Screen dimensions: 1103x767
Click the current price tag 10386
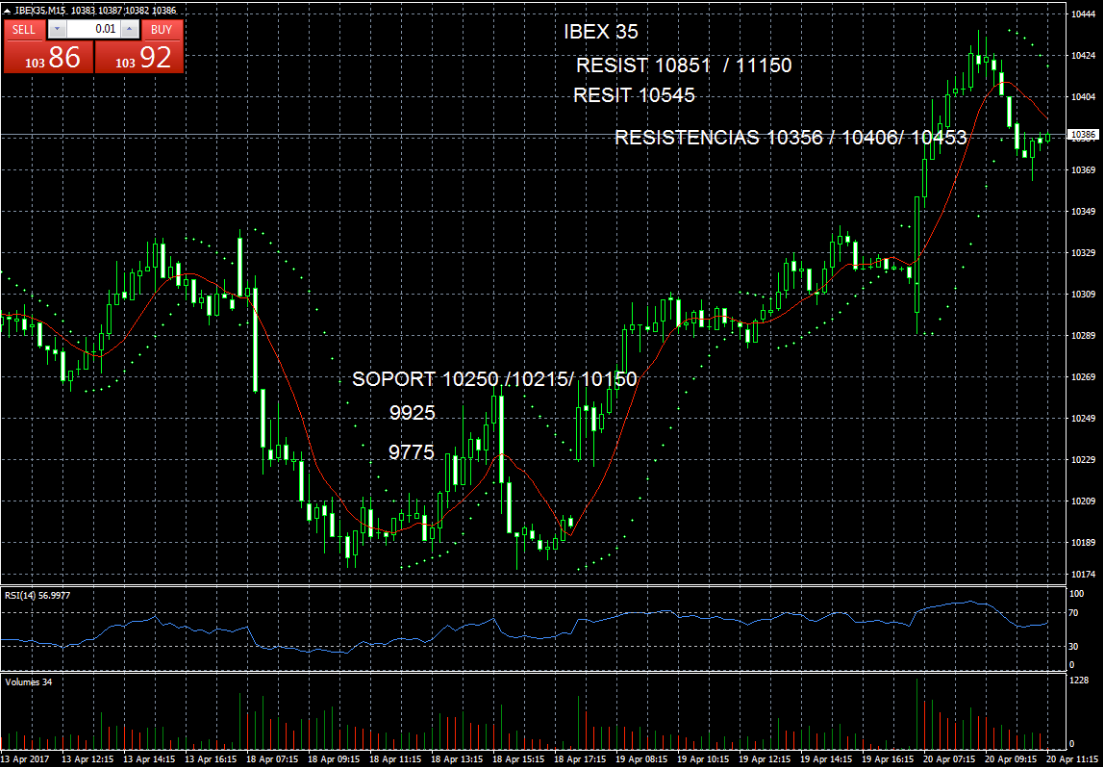click(x=1082, y=134)
